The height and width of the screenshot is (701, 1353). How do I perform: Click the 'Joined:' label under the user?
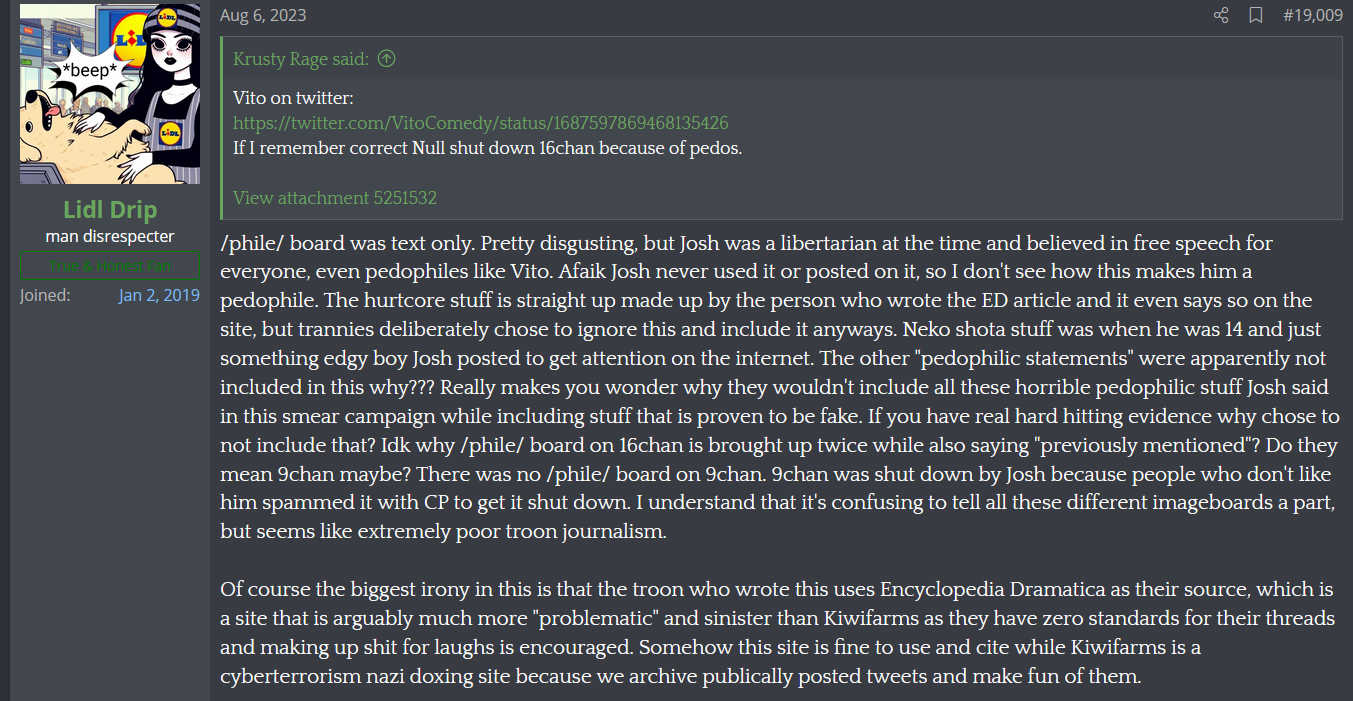click(x=45, y=295)
